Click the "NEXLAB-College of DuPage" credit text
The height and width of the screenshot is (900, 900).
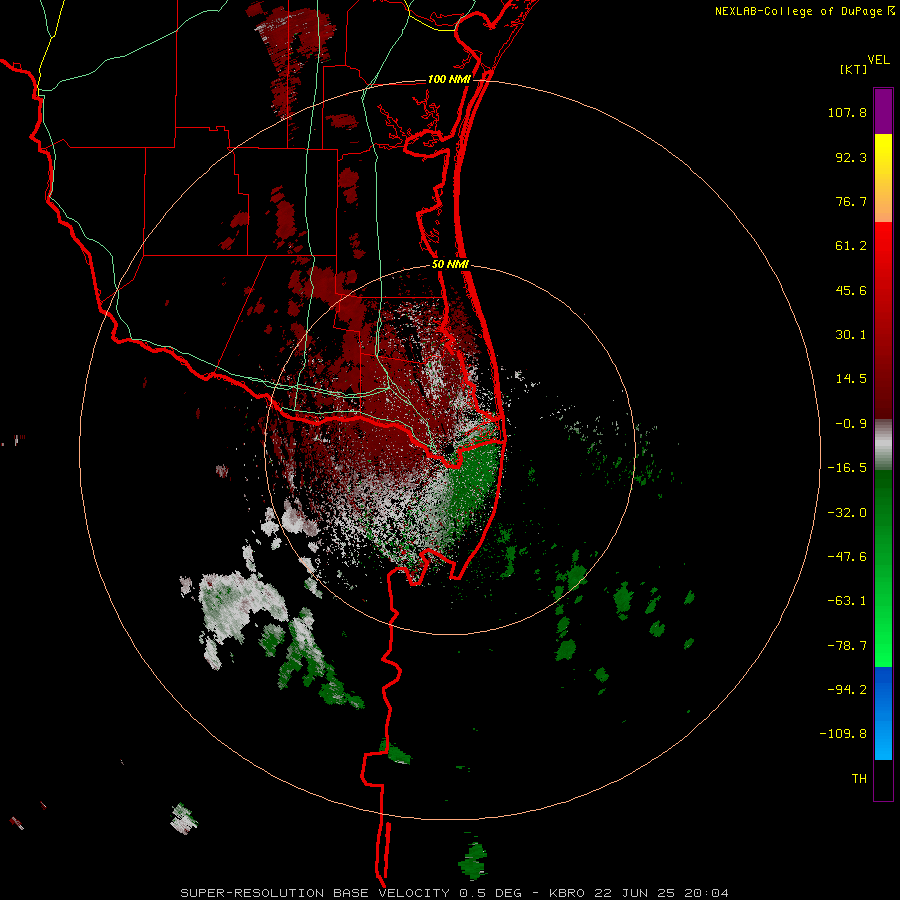798,11
